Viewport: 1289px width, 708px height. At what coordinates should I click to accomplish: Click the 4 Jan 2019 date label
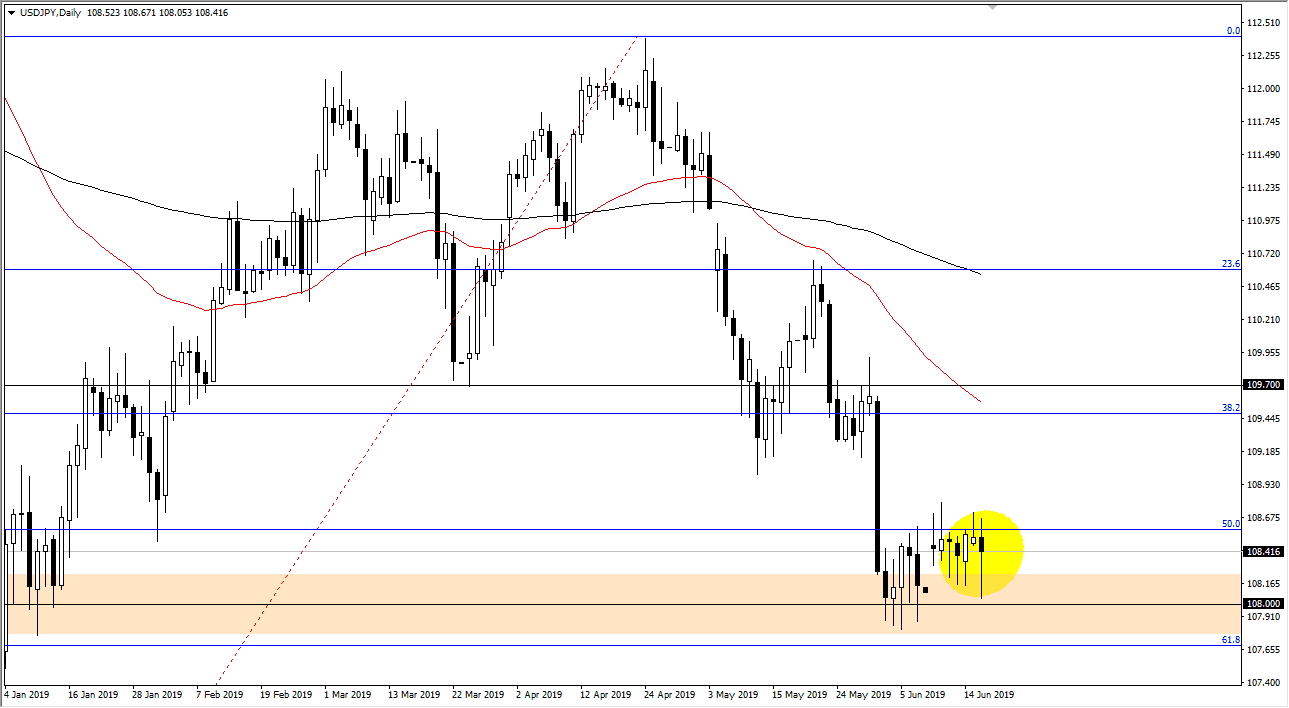pyautogui.click(x=26, y=693)
